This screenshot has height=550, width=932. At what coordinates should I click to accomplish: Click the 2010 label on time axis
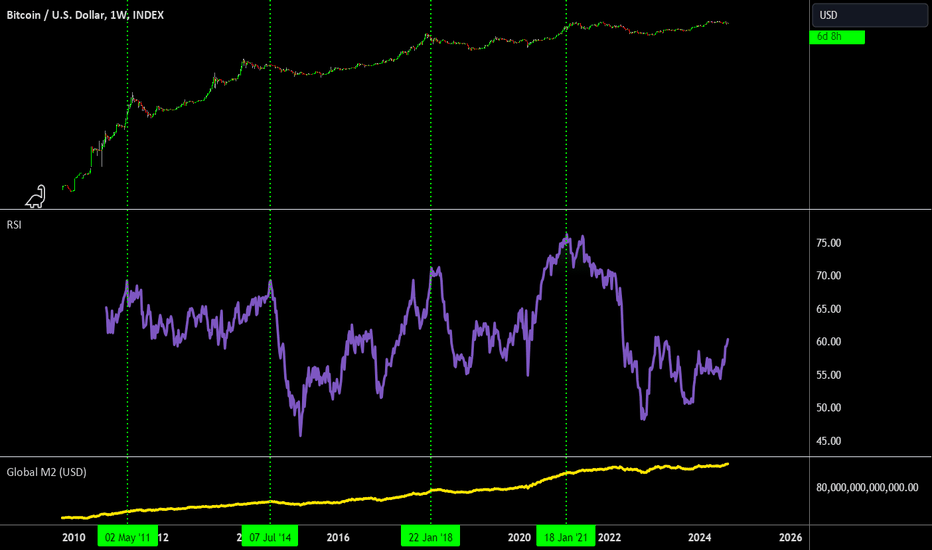click(74, 538)
